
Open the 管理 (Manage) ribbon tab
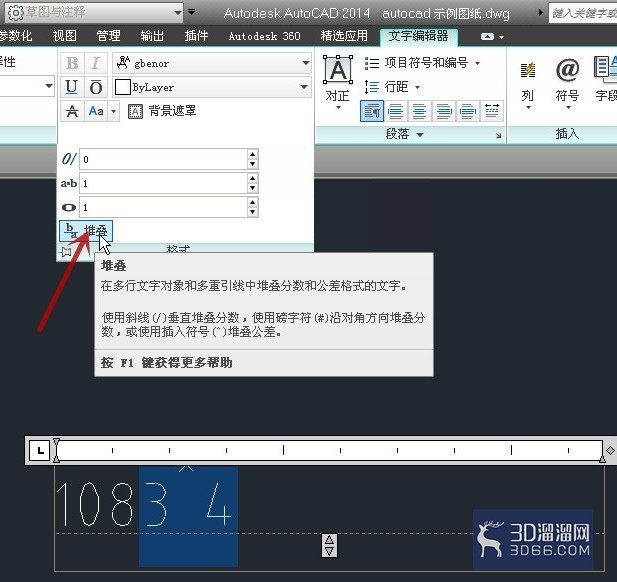click(x=108, y=36)
